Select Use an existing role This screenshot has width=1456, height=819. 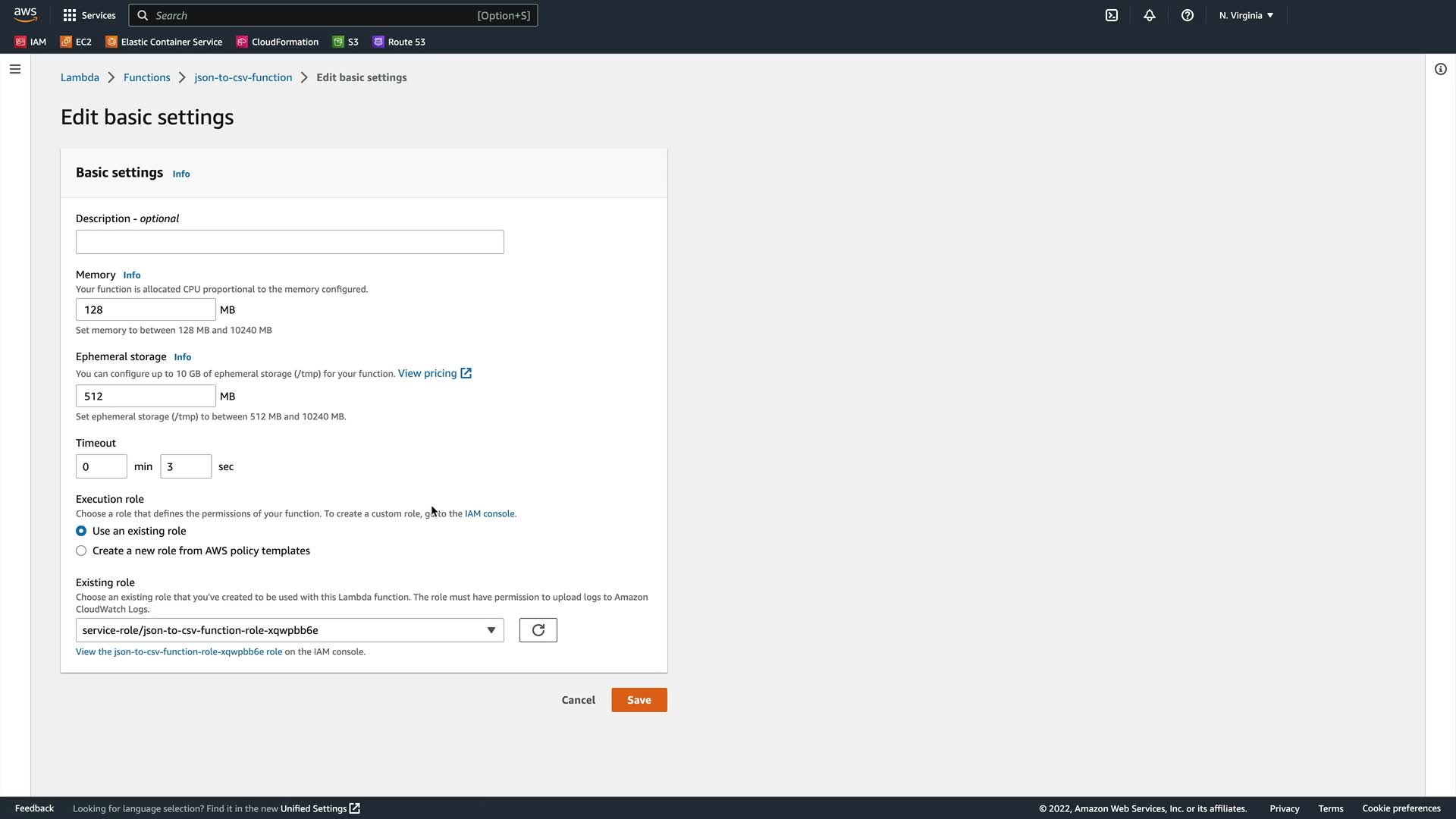point(81,531)
